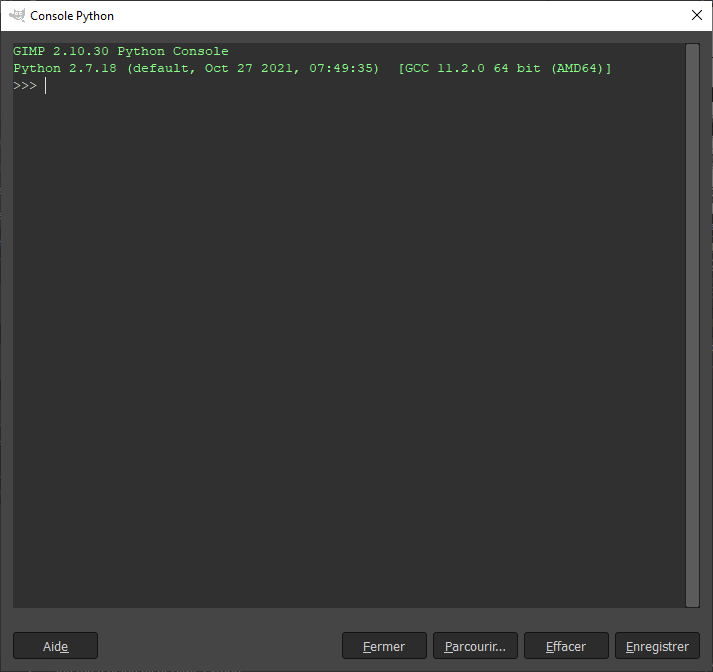Click the 'Python 2.7.18' version text

pos(65,69)
